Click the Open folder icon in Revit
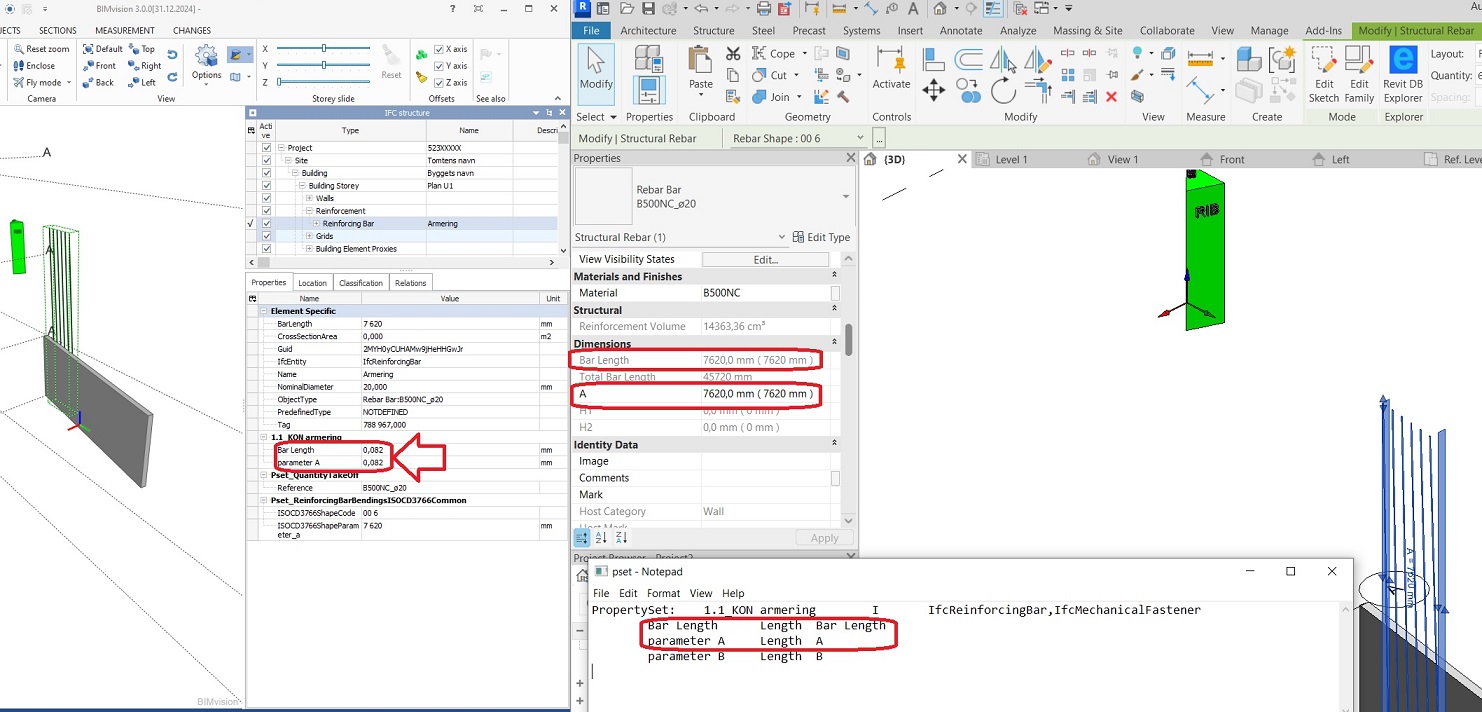The image size is (1482, 712). click(626, 9)
